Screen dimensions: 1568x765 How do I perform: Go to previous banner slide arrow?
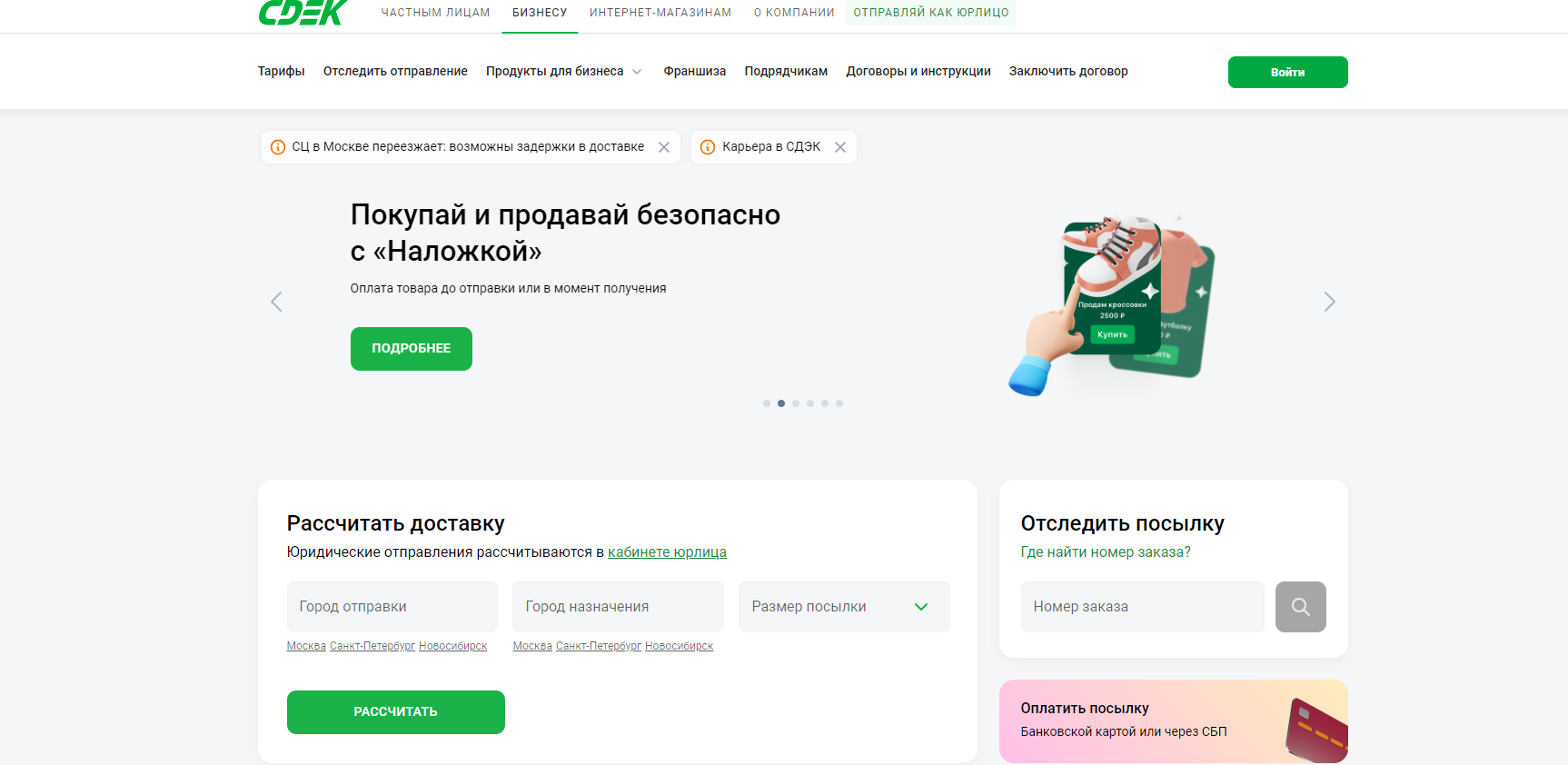coord(276,302)
